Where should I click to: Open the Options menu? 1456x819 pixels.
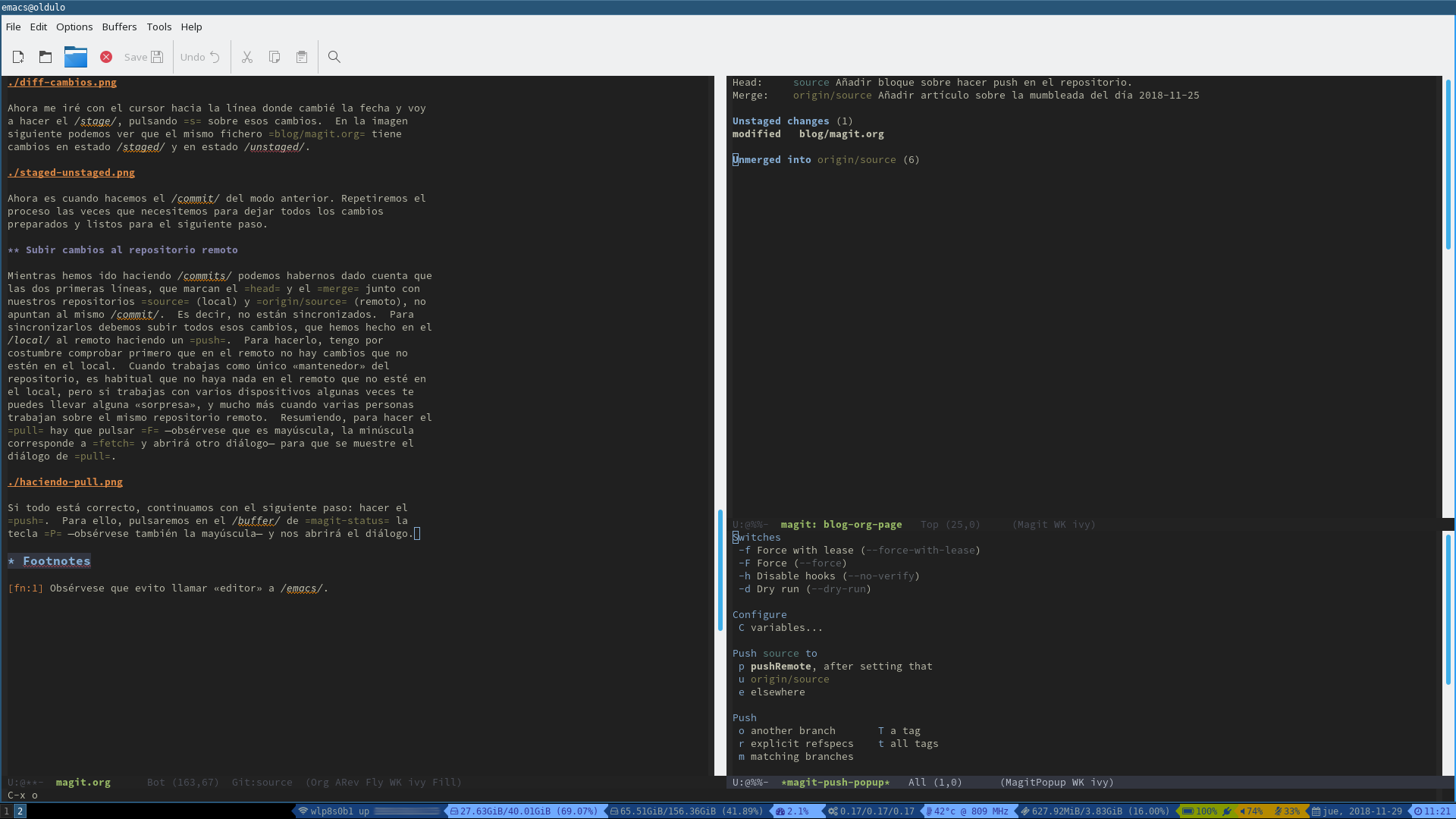[74, 27]
